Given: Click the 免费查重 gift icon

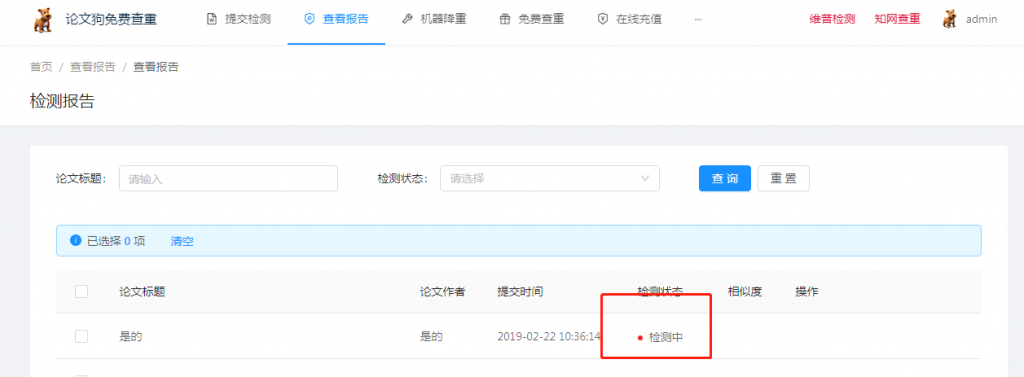Looking at the screenshot, I should coord(504,19).
